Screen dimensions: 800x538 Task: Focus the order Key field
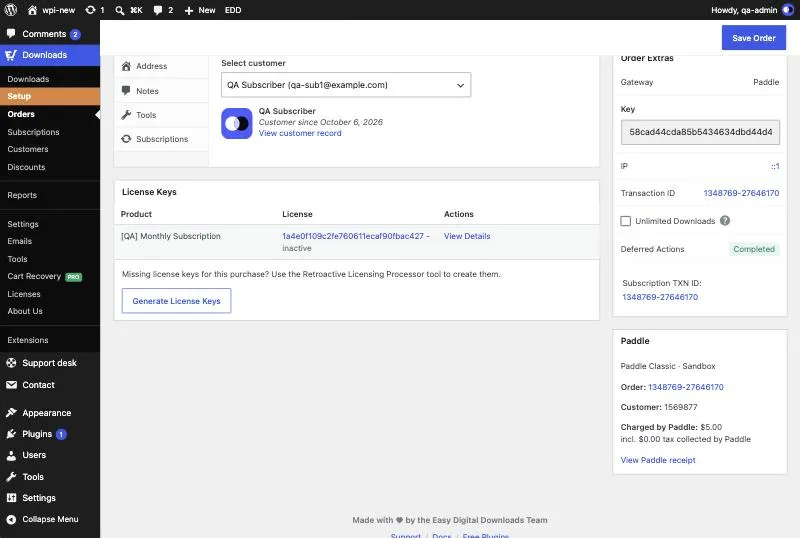pyautogui.click(x=700, y=132)
